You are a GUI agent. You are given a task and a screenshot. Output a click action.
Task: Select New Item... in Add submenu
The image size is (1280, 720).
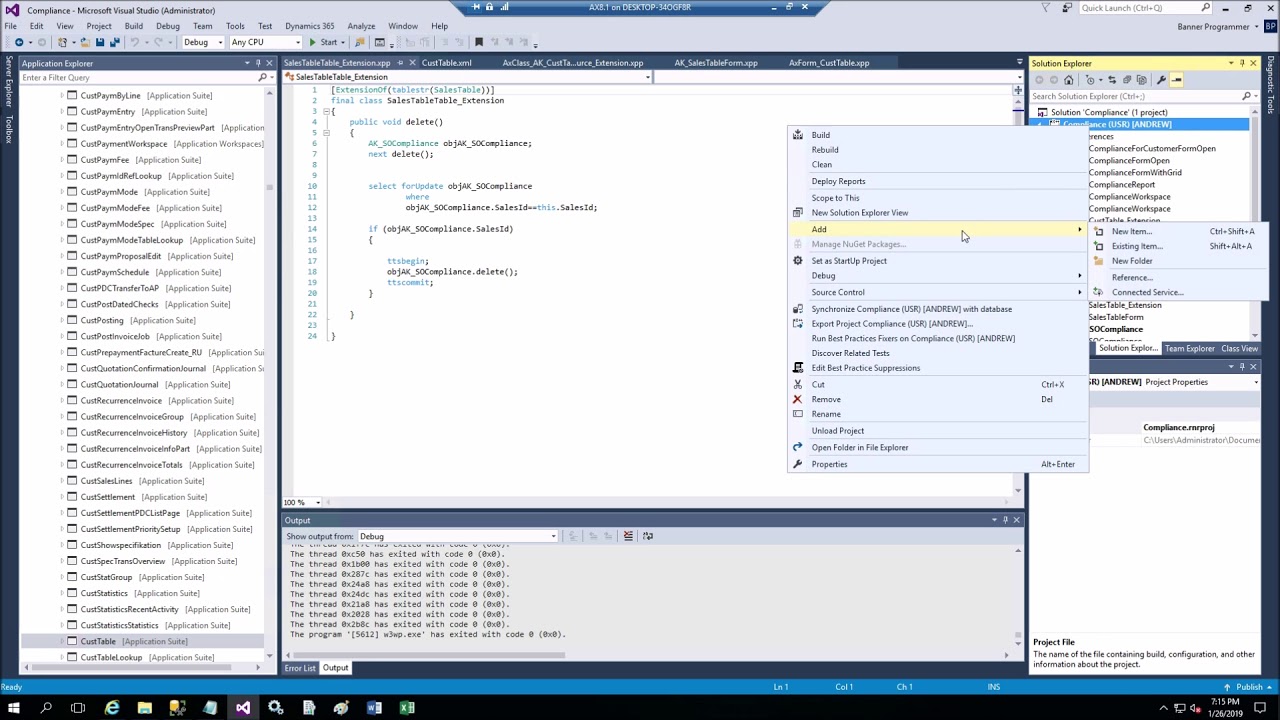pos(1131,232)
